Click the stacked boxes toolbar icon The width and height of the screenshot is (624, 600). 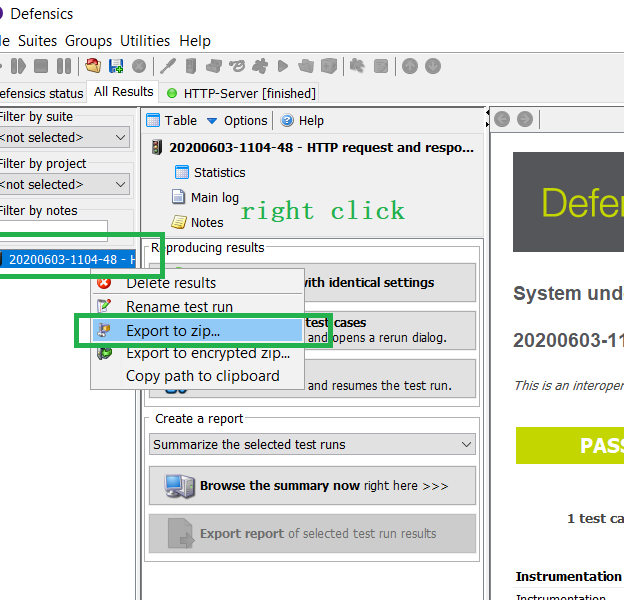click(214, 66)
